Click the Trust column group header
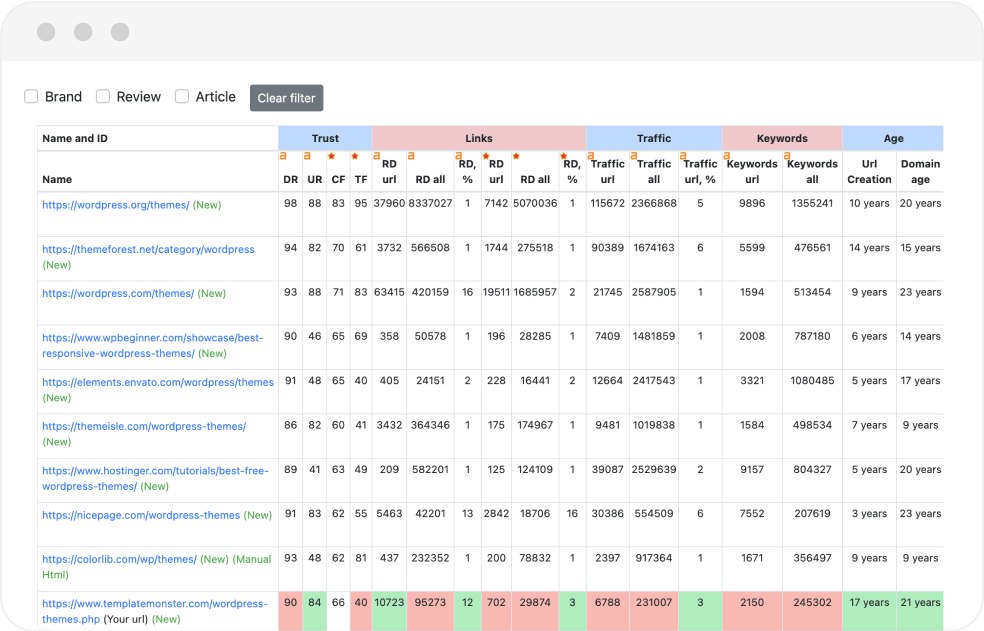The height and width of the screenshot is (631, 984). (x=325, y=138)
